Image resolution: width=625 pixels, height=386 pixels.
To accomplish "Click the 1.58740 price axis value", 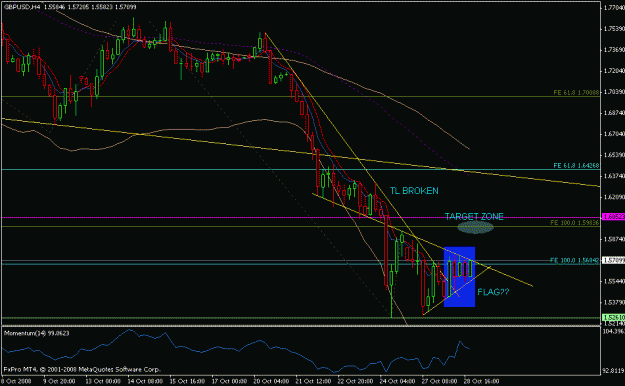I will click(614, 239).
